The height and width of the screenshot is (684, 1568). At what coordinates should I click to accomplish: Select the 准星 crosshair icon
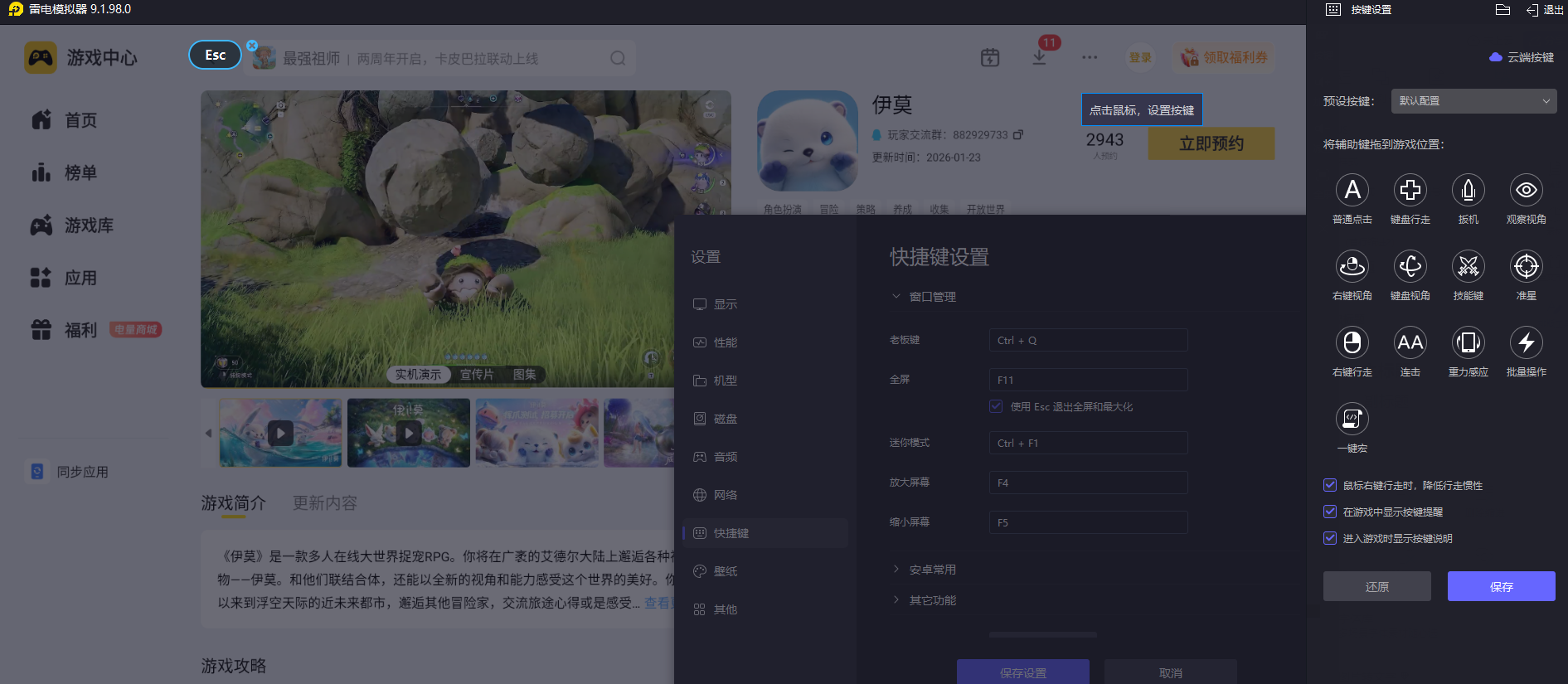(1526, 267)
